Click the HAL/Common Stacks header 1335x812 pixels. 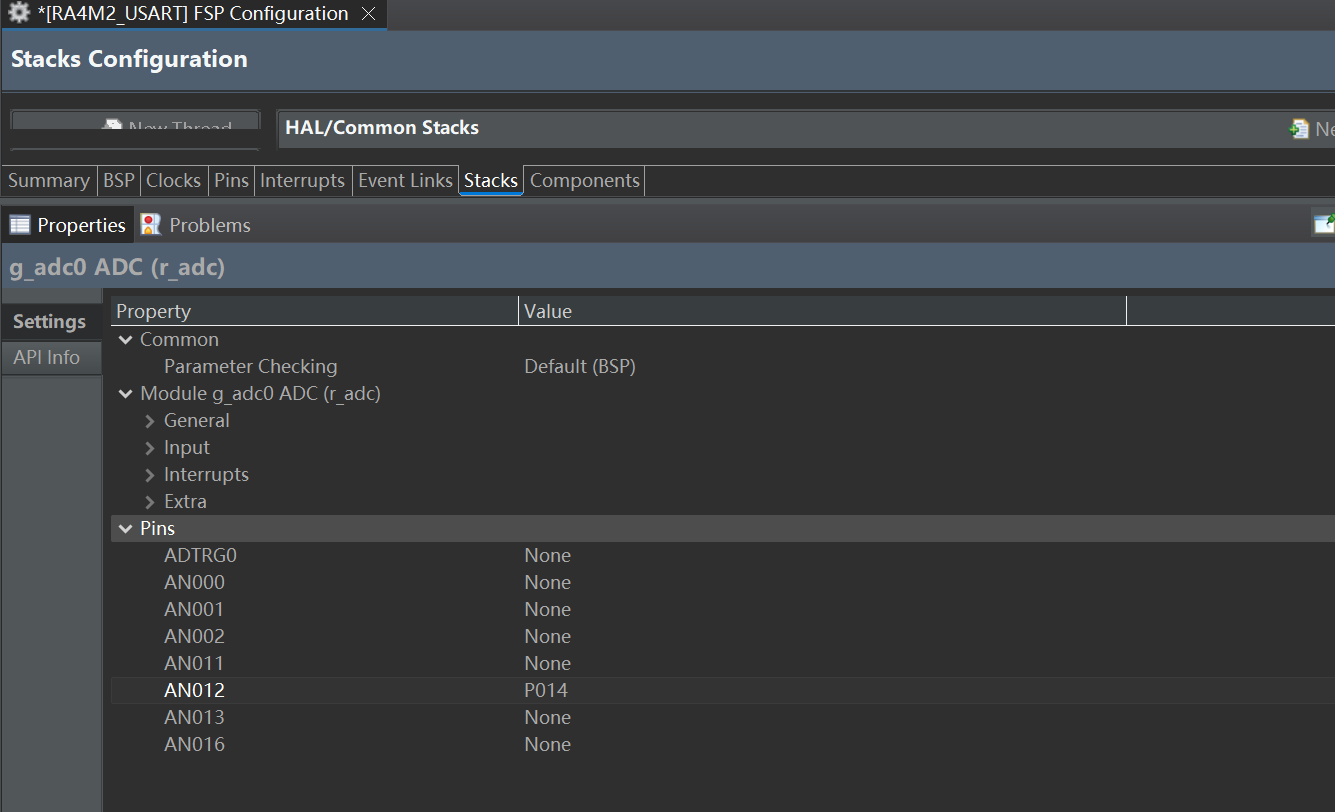(x=382, y=128)
